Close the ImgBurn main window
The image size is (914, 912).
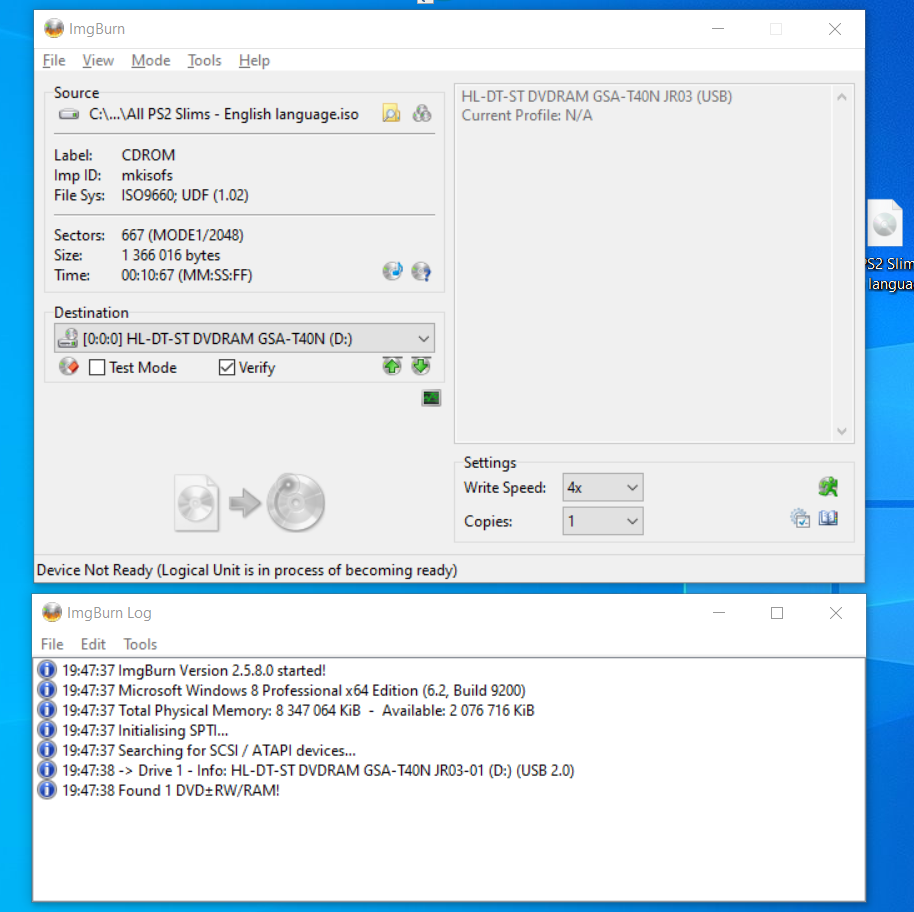coord(835,29)
